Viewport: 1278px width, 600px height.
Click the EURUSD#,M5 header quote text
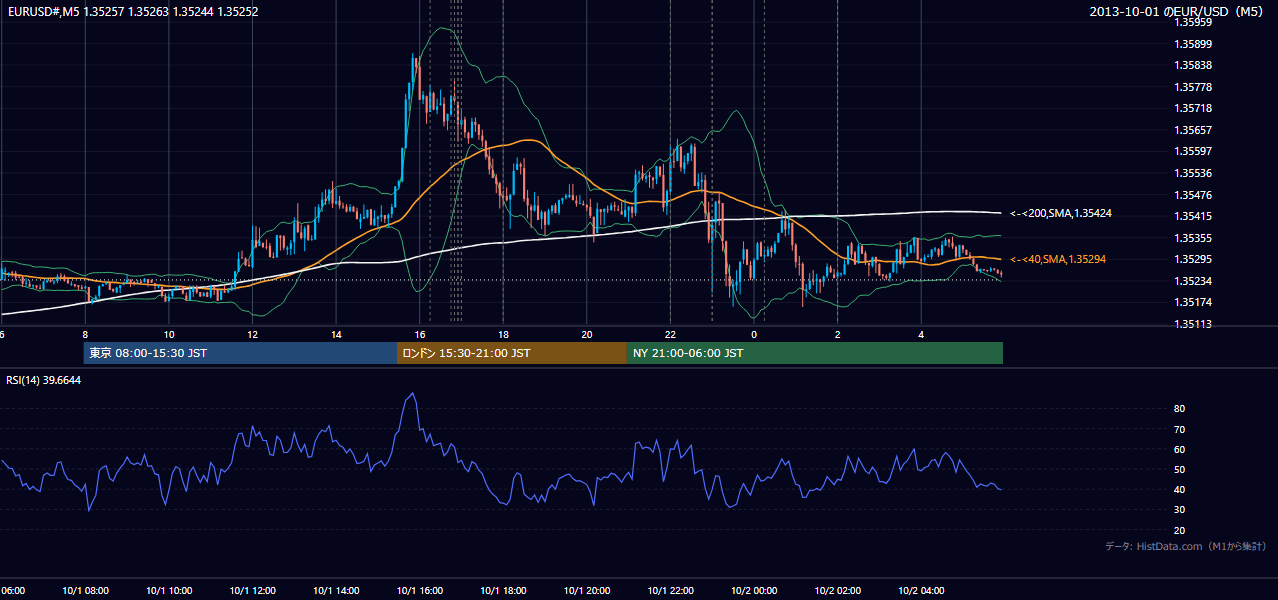click(x=132, y=12)
